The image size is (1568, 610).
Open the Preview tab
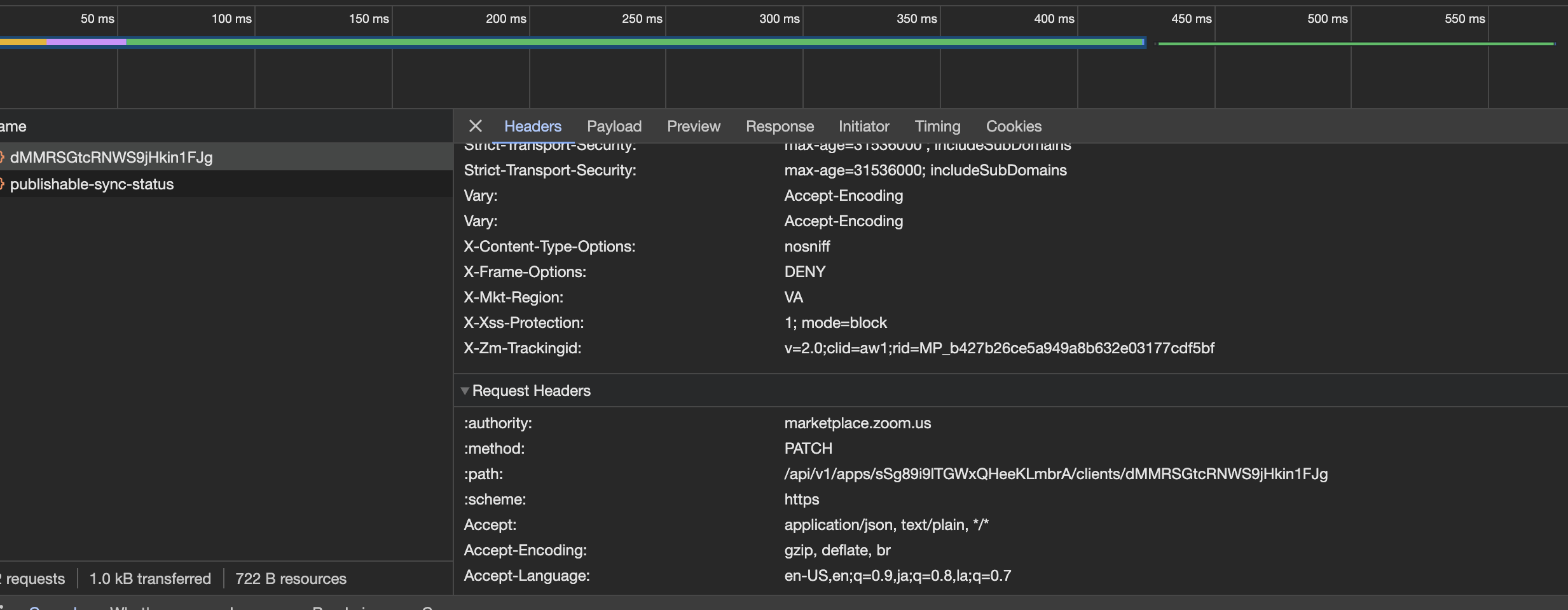click(x=693, y=126)
